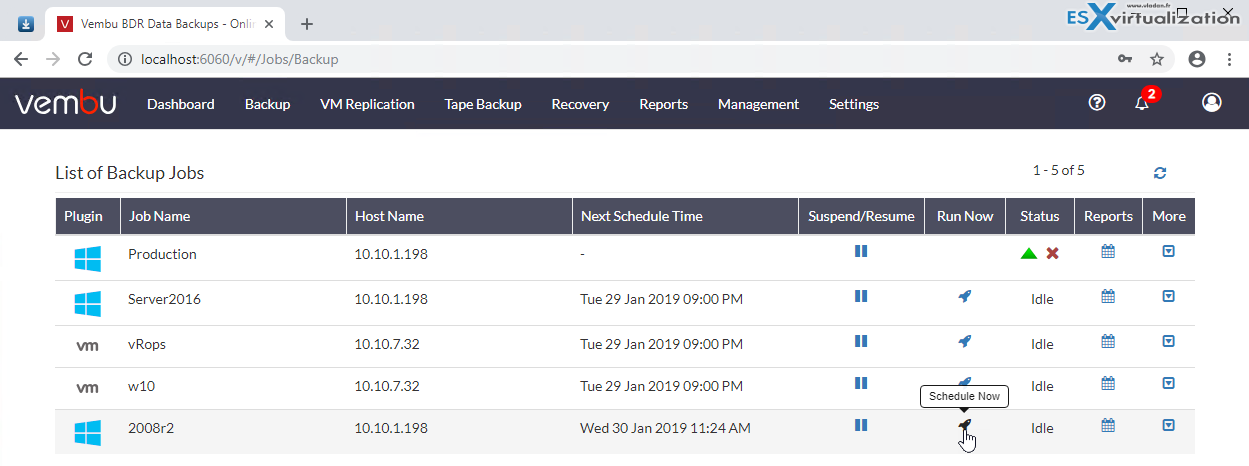
Task: Open the Management menu
Action: (x=758, y=104)
